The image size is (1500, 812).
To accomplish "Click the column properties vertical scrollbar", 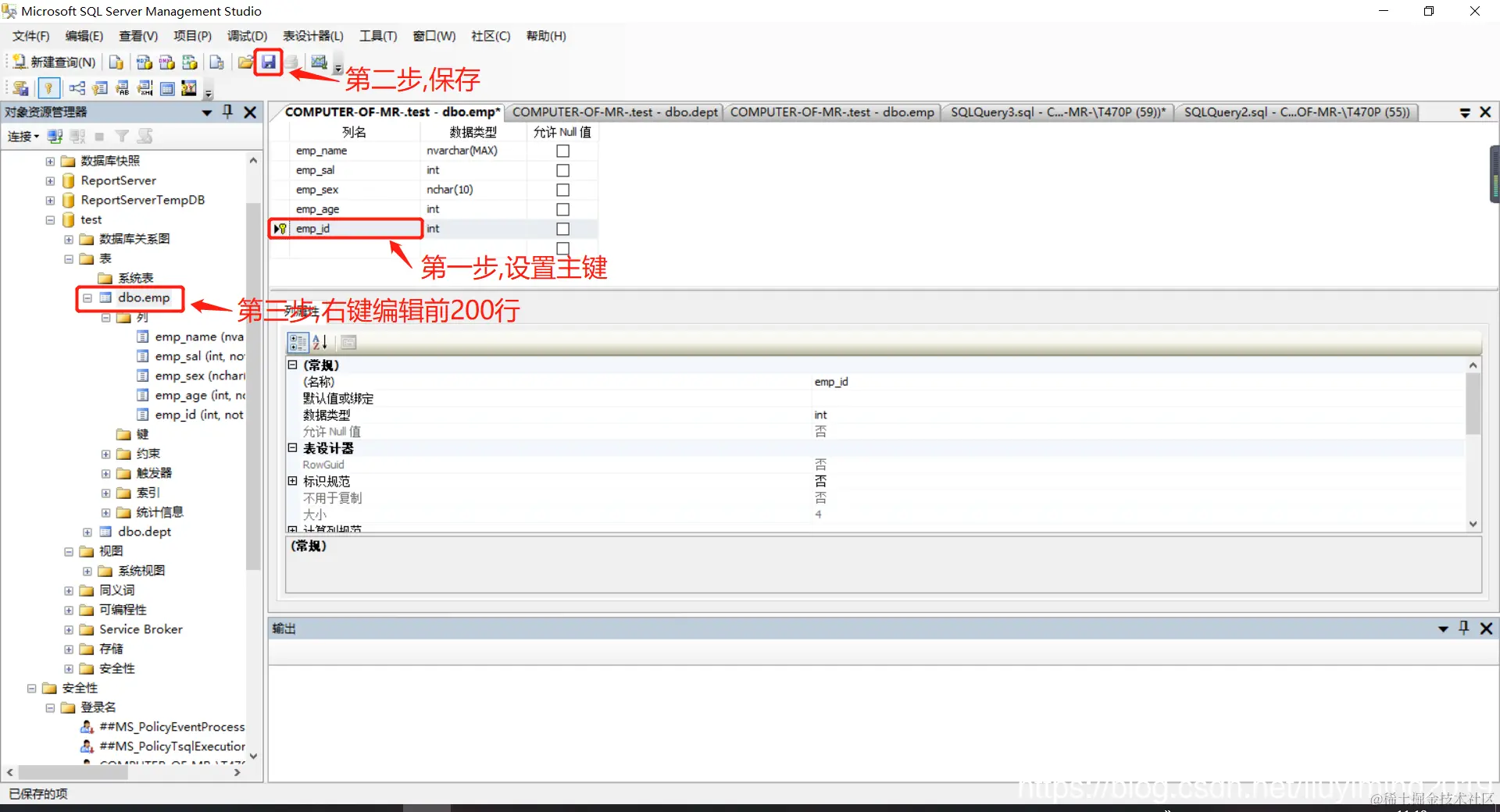I will pos(1473,403).
